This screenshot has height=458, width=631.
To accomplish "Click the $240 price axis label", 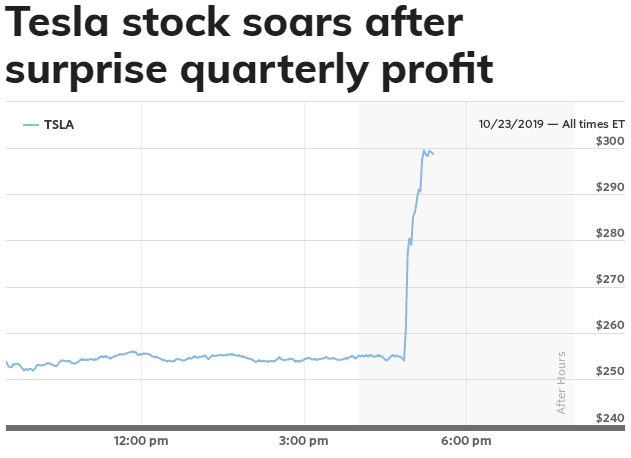I will [609, 417].
